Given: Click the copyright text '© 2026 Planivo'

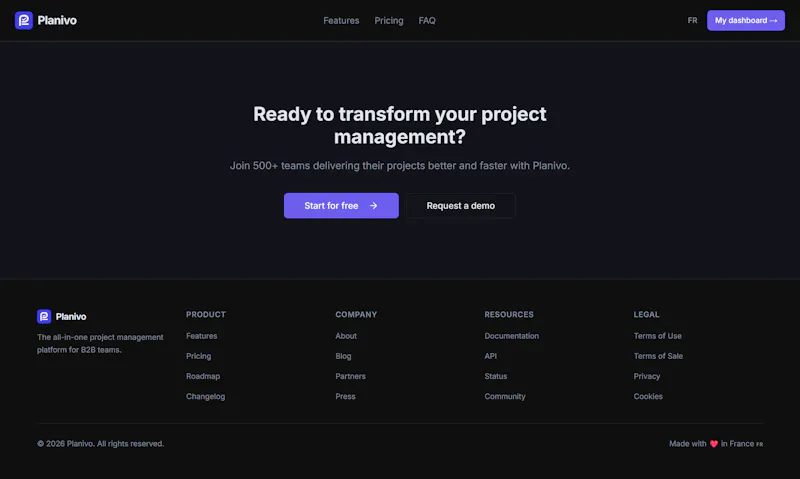Looking at the screenshot, I should click(65, 444).
